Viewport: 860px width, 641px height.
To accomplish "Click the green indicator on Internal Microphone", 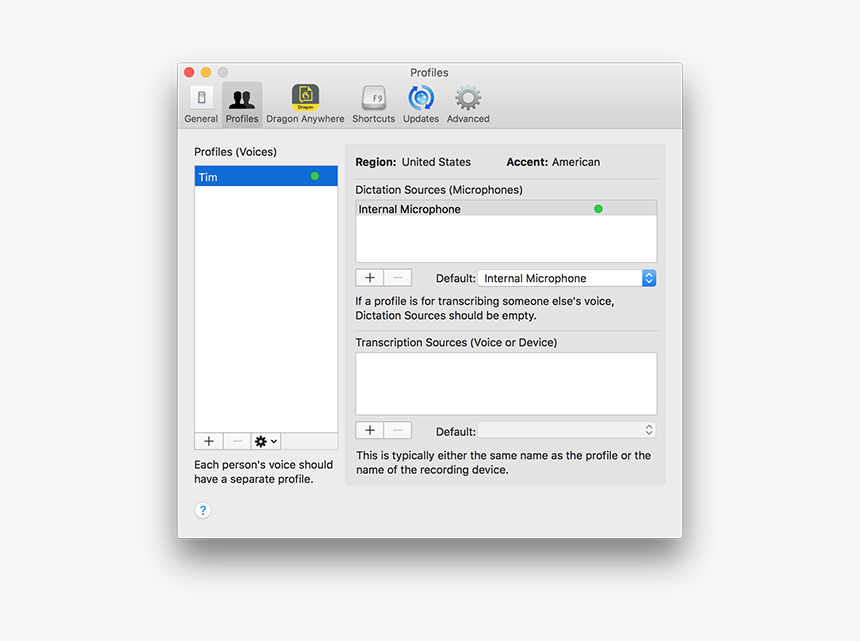I will coord(597,208).
